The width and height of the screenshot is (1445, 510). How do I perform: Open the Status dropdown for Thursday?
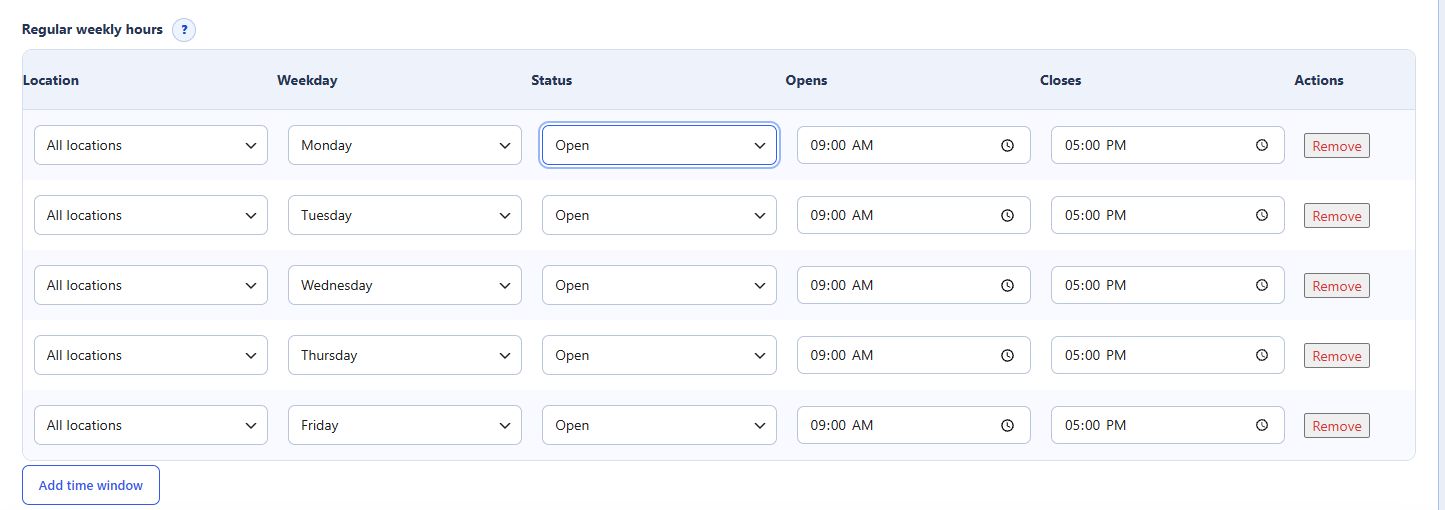pos(659,355)
